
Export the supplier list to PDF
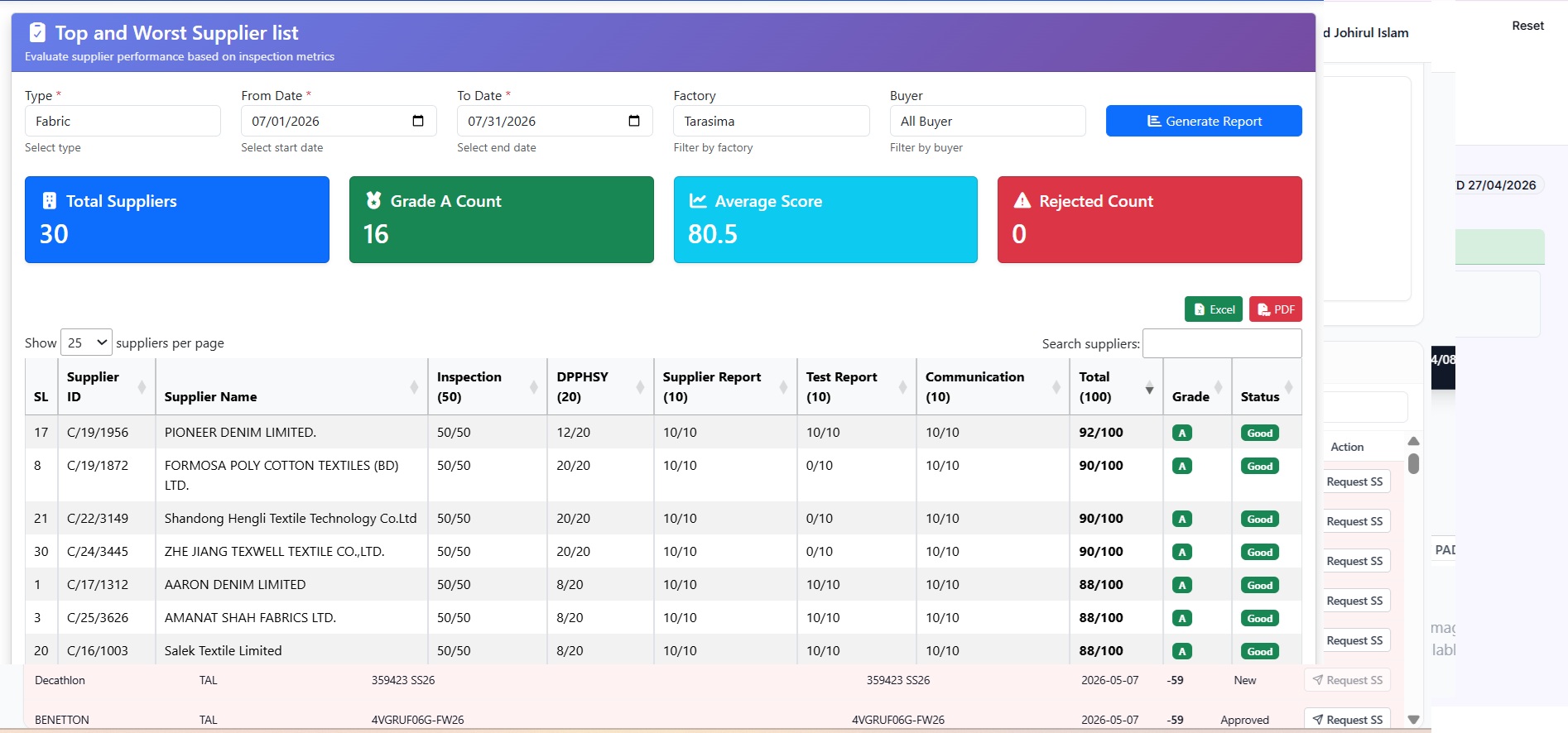[x=1276, y=309]
